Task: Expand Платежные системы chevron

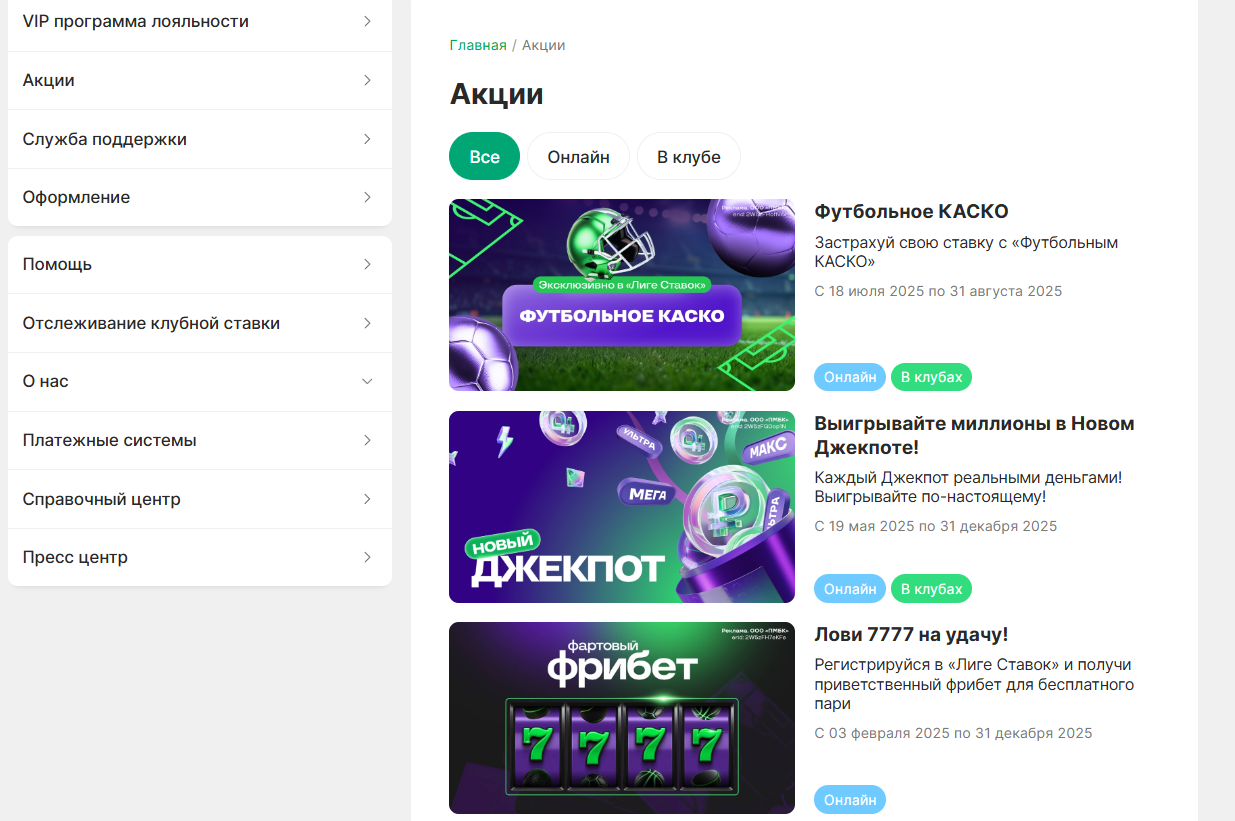Action: (367, 440)
